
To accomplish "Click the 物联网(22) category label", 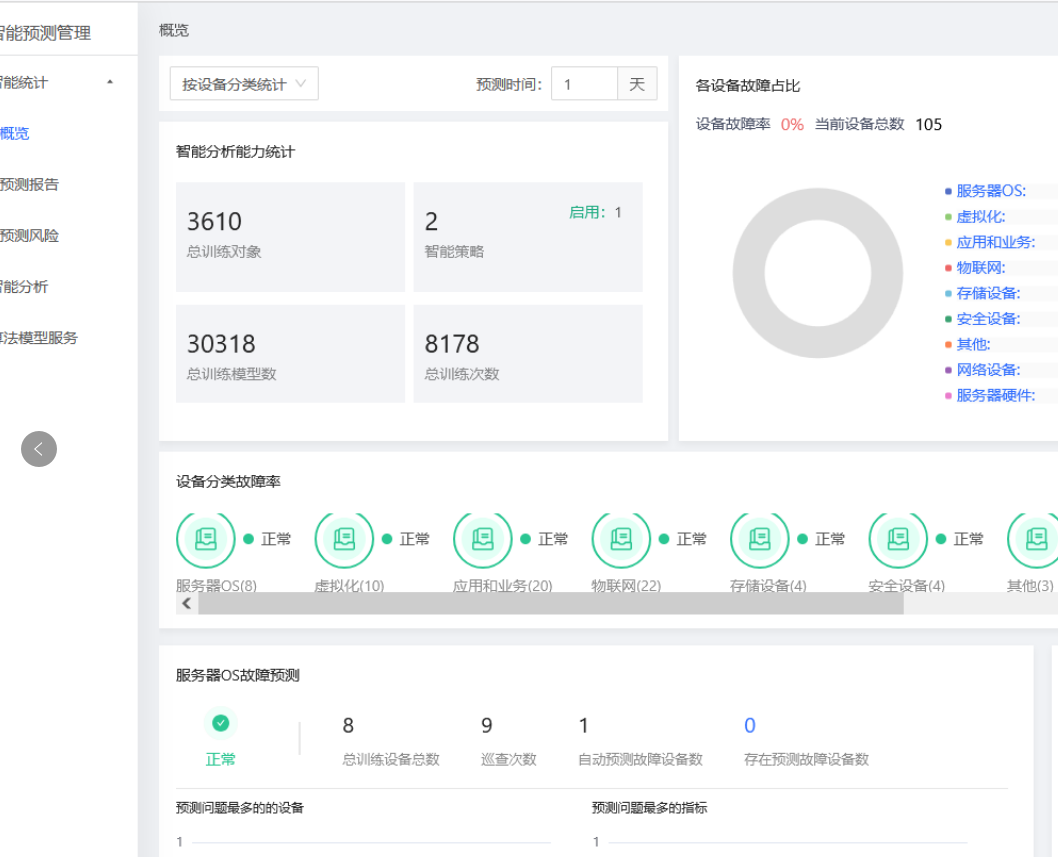I will [x=626, y=585].
